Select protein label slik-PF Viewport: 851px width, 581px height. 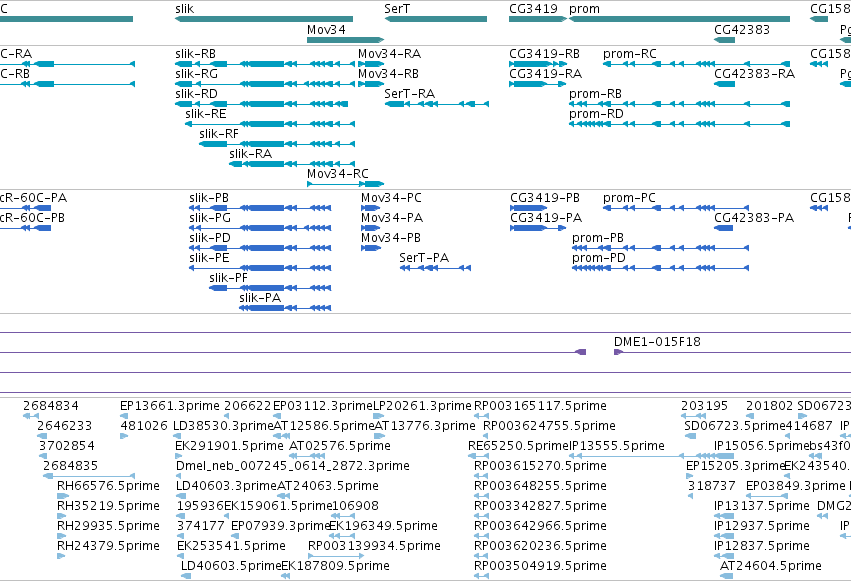pyautogui.click(x=228, y=278)
